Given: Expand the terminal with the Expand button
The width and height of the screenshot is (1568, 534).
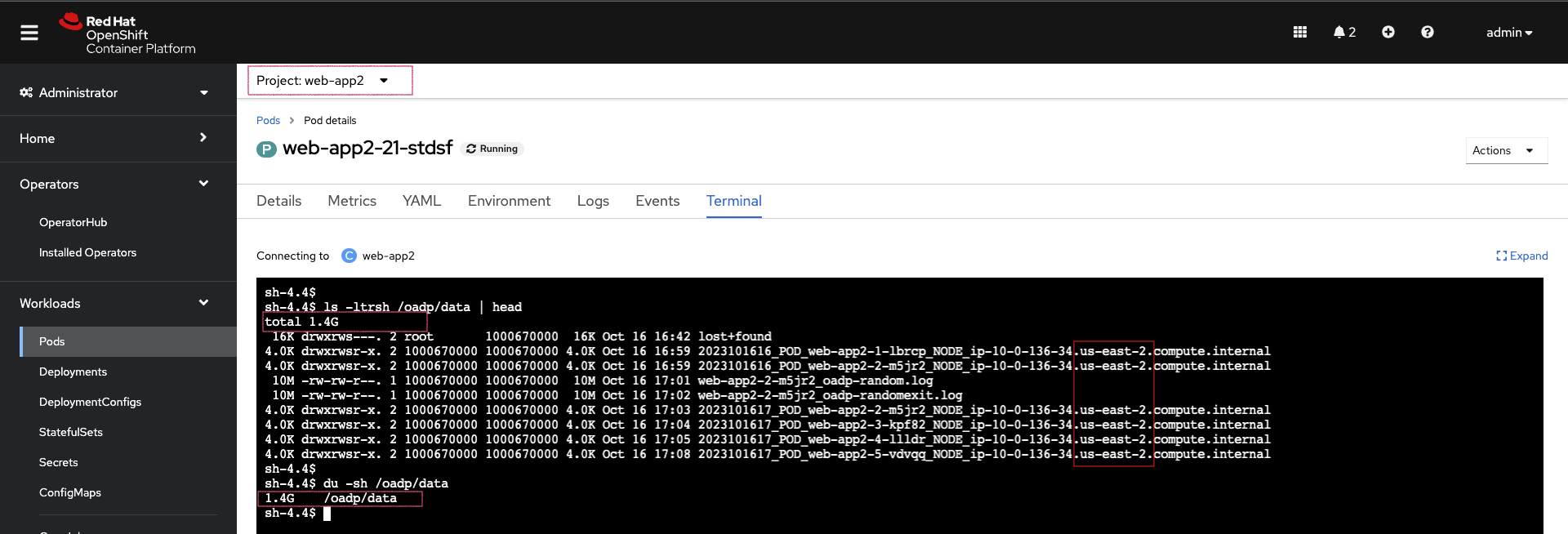Looking at the screenshot, I should (x=1521, y=256).
